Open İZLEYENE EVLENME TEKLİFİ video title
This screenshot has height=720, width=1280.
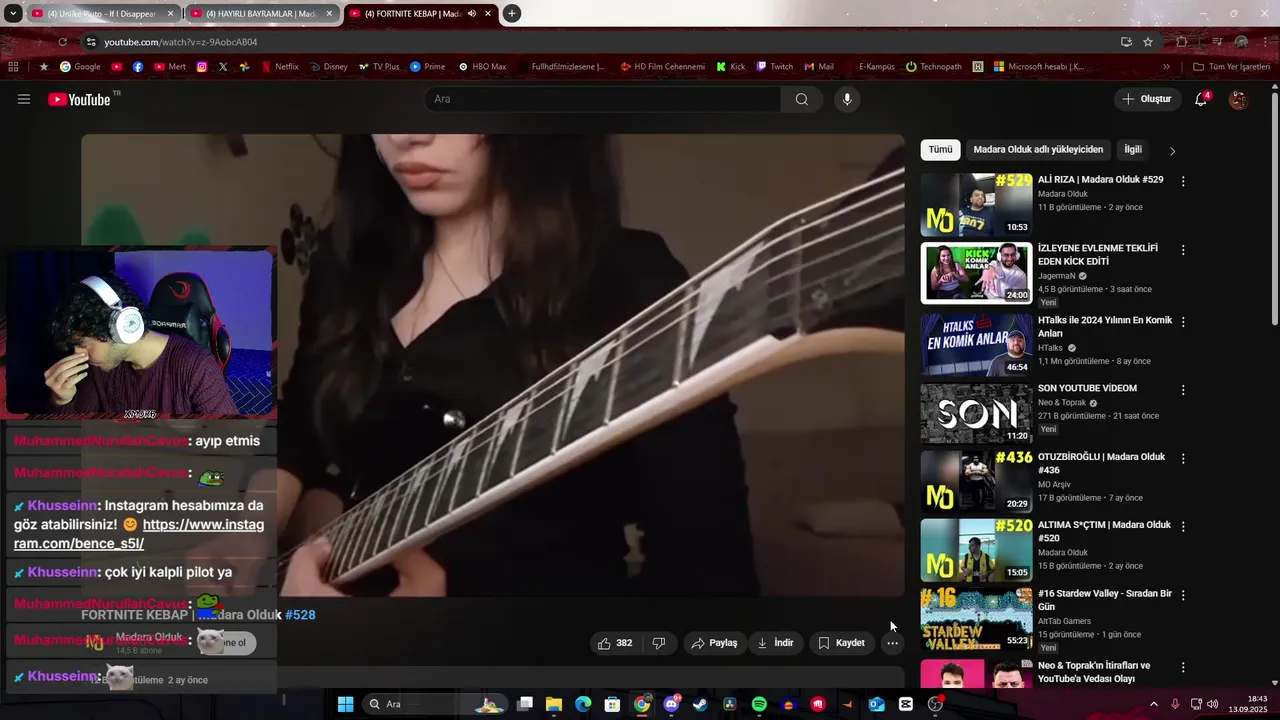1098,254
